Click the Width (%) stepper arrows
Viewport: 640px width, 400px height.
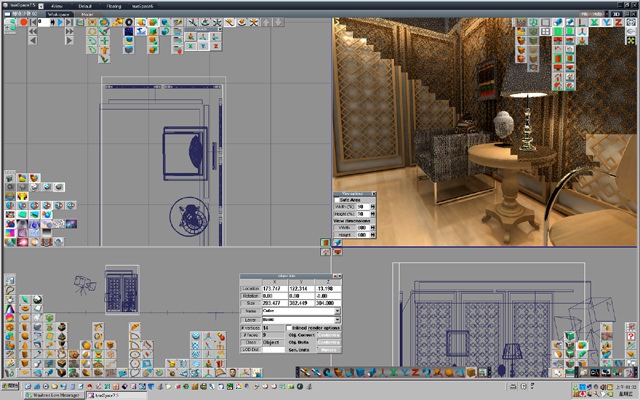click(373, 207)
